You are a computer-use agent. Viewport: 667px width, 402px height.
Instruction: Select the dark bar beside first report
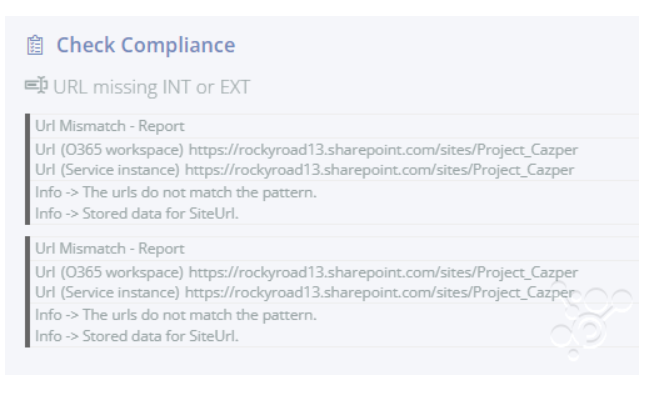pos(28,169)
